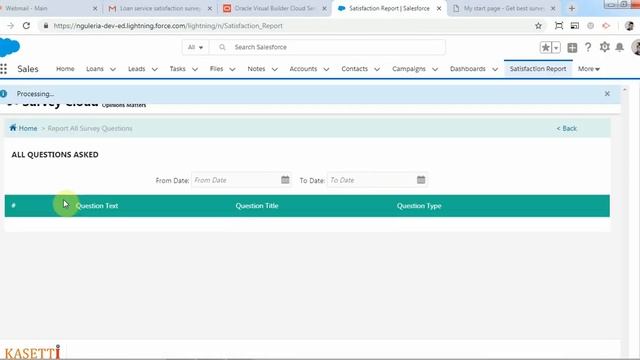This screenshot has width=640, height=360.
Task: Click the info icon in Processing banner
Action: point(3,94)
